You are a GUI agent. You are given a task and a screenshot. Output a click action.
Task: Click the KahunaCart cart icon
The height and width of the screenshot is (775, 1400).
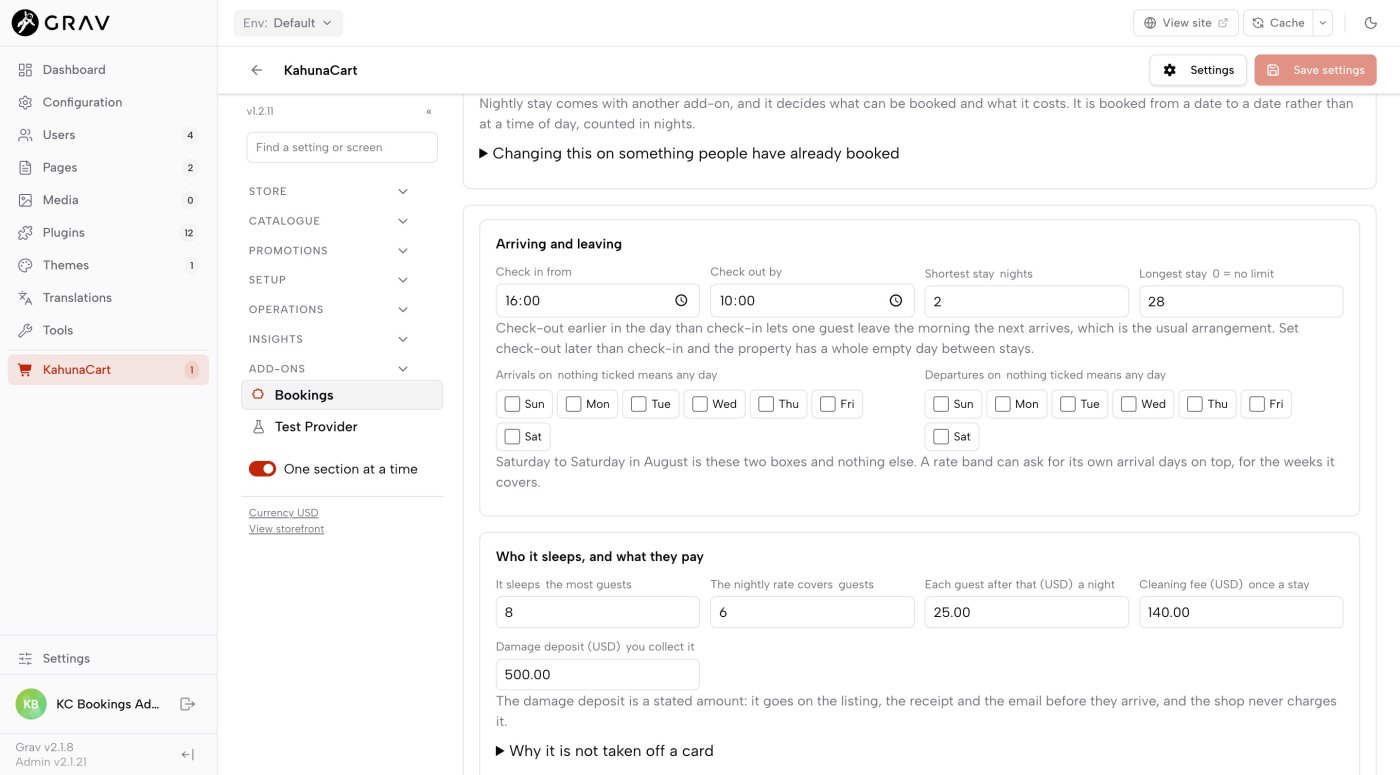point(25,370)
